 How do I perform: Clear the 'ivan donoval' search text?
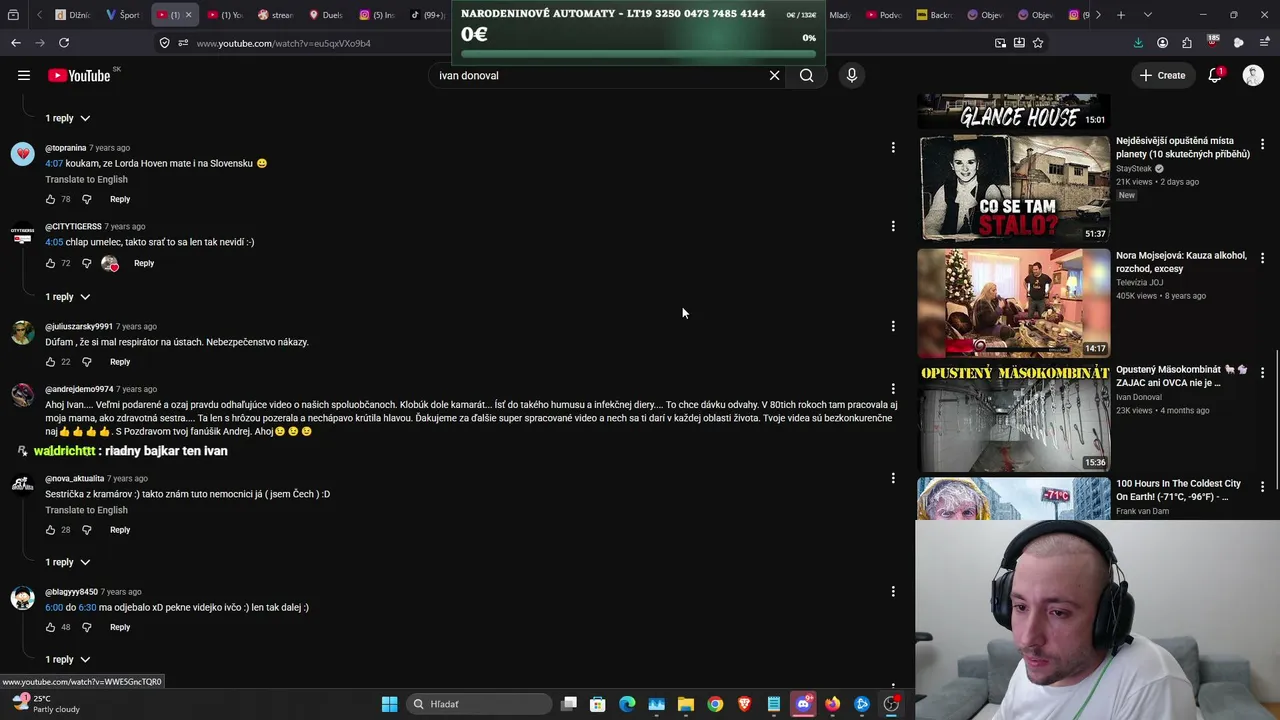pyautogui.click(x=774, y=75)
